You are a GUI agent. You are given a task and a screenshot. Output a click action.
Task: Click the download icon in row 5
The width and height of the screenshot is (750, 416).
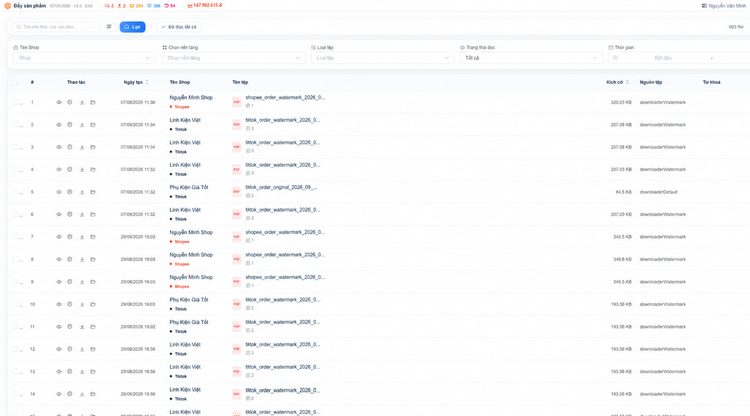(82, 192)
